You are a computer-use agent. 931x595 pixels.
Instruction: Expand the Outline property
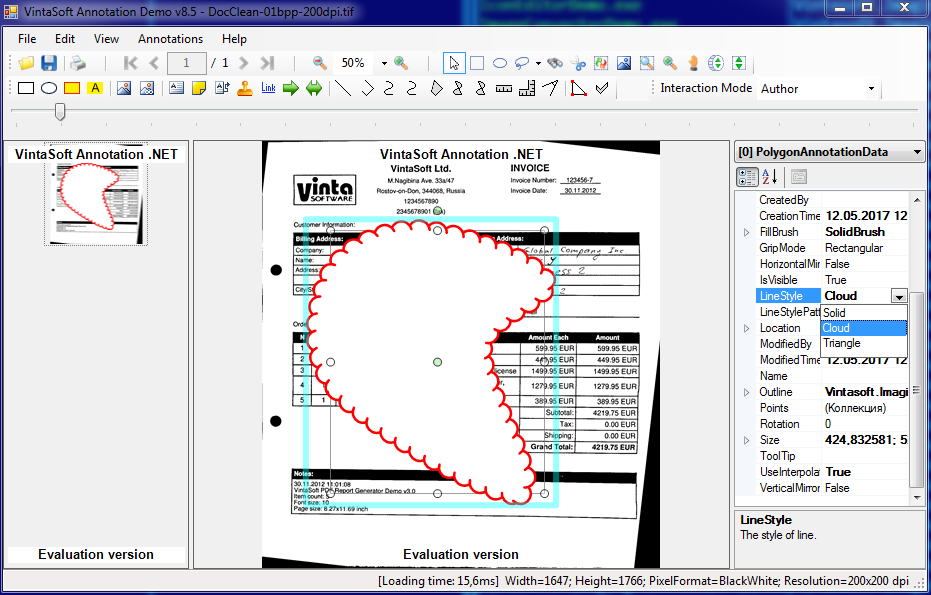click(746, 393)
